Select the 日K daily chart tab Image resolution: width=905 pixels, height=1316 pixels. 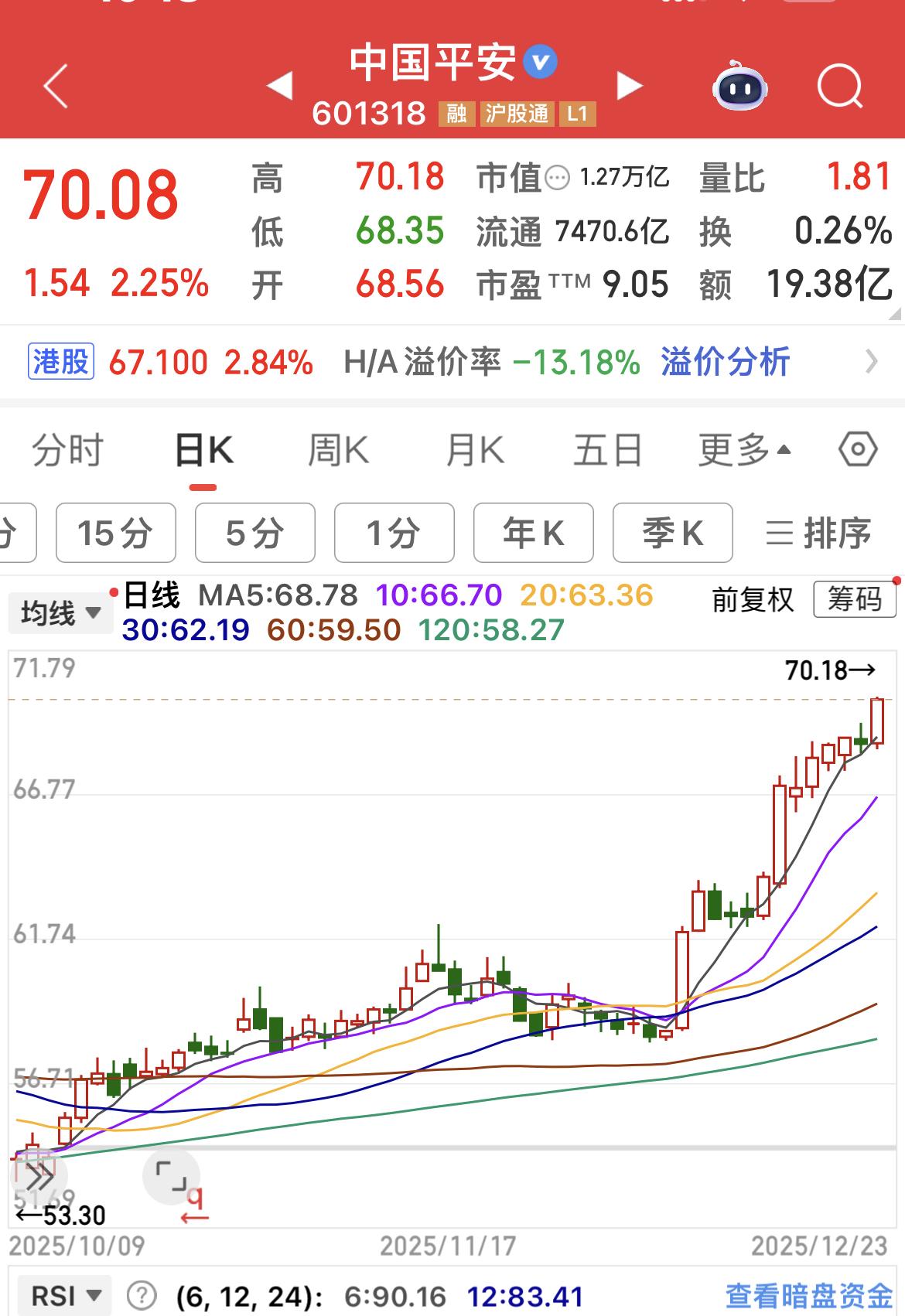pos(203,449)
